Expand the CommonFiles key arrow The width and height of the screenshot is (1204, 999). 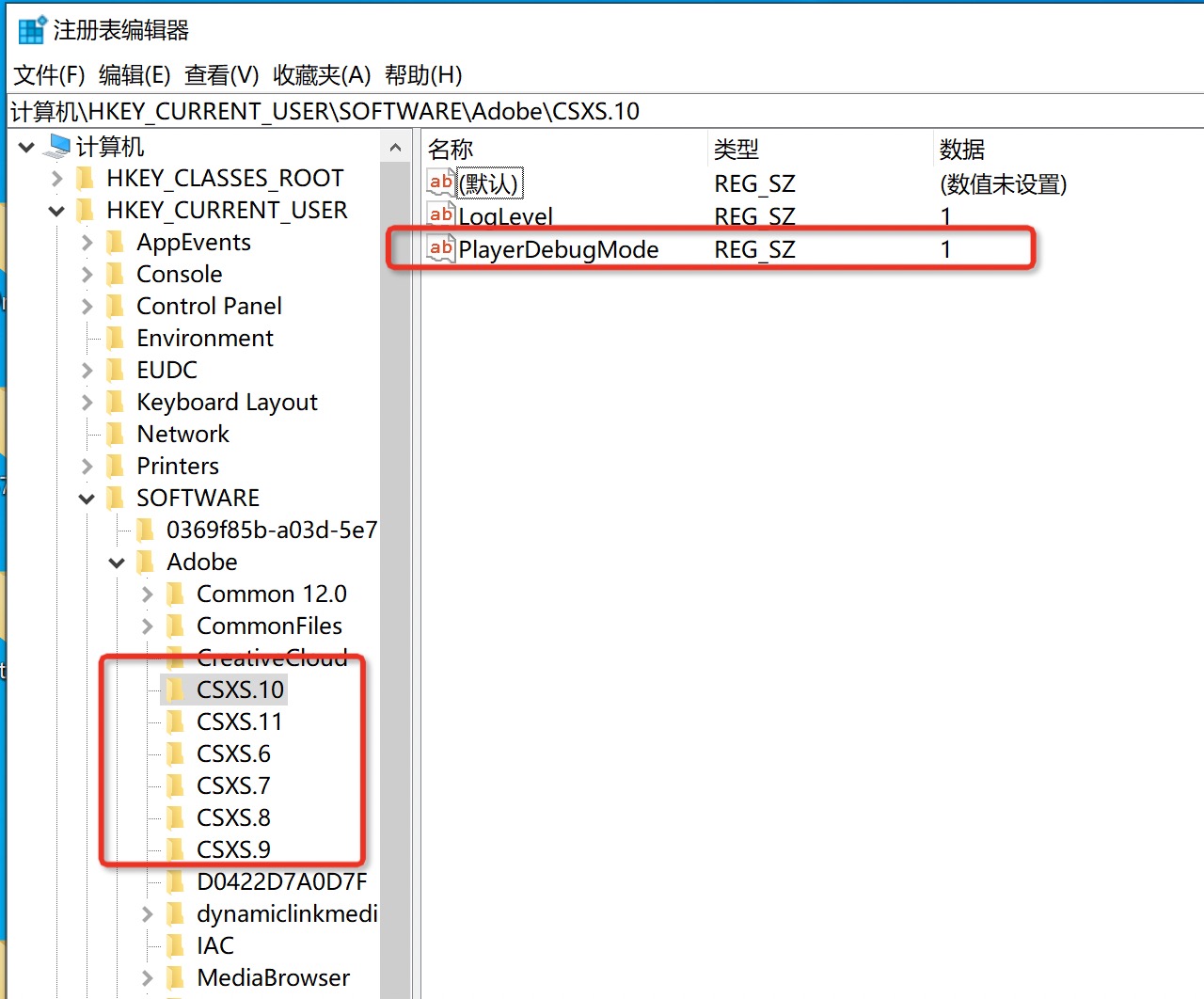pyautogui.click(x=147, y=626)
